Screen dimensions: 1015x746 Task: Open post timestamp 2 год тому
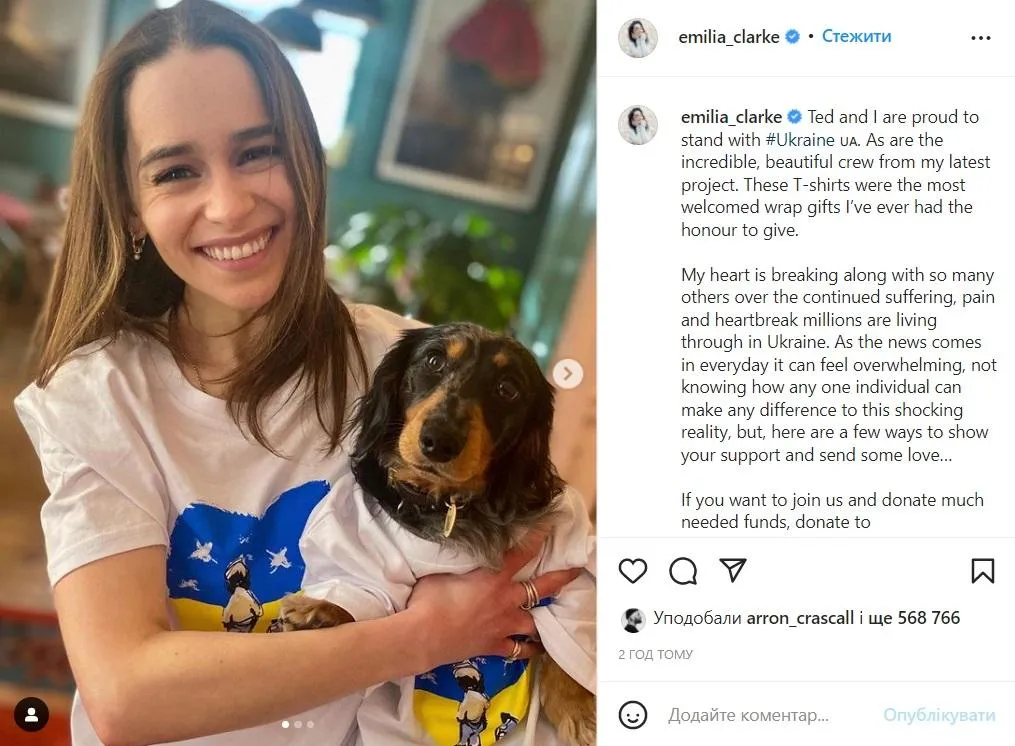655,655
